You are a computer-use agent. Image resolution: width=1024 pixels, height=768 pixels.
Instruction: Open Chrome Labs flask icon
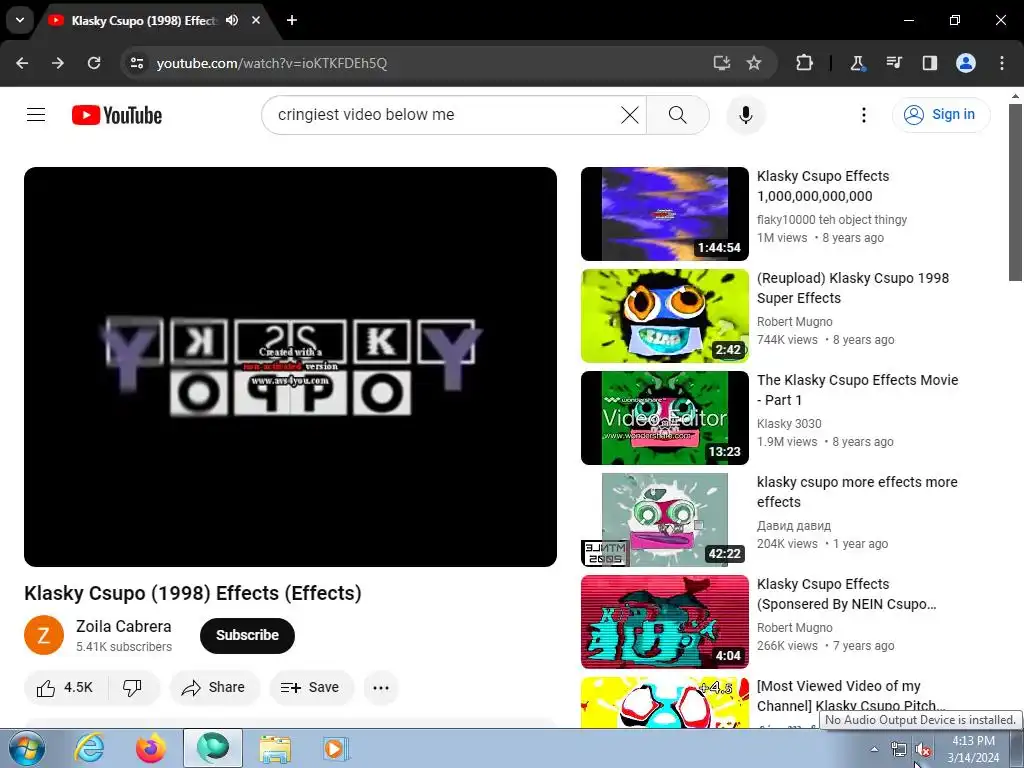coord(857,63)
